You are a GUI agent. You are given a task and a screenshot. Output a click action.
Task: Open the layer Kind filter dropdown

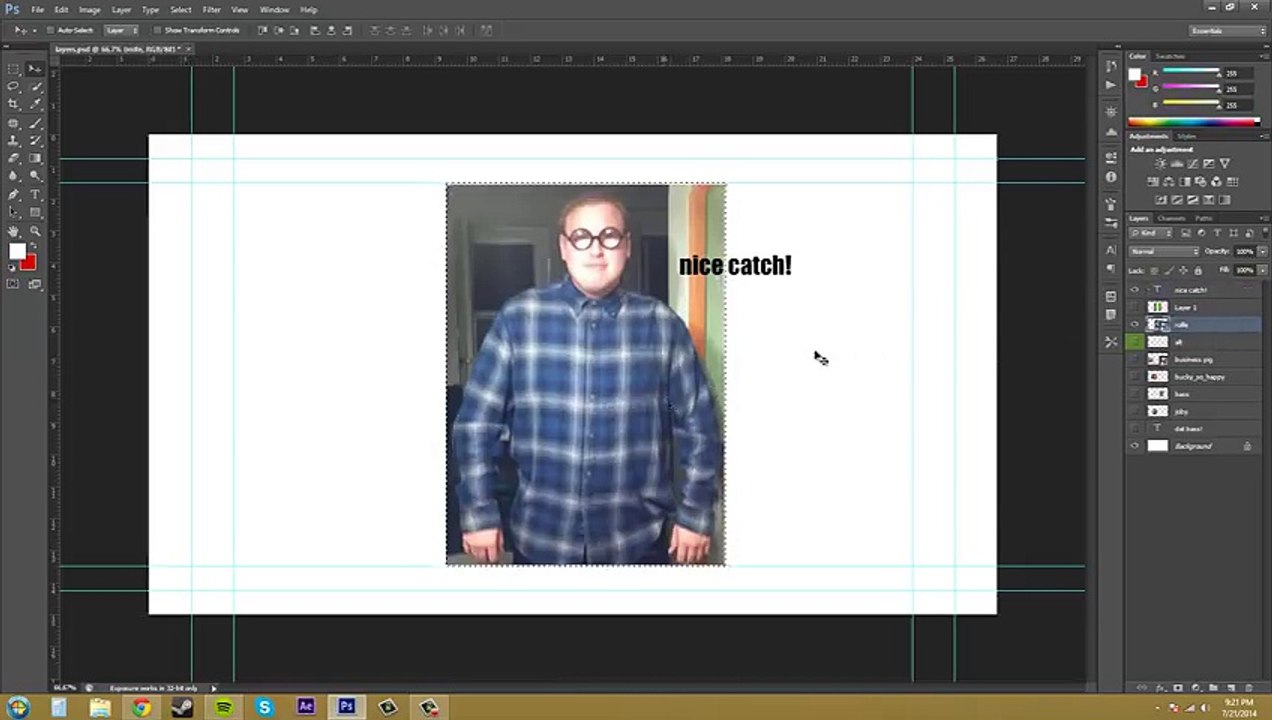1150,233
